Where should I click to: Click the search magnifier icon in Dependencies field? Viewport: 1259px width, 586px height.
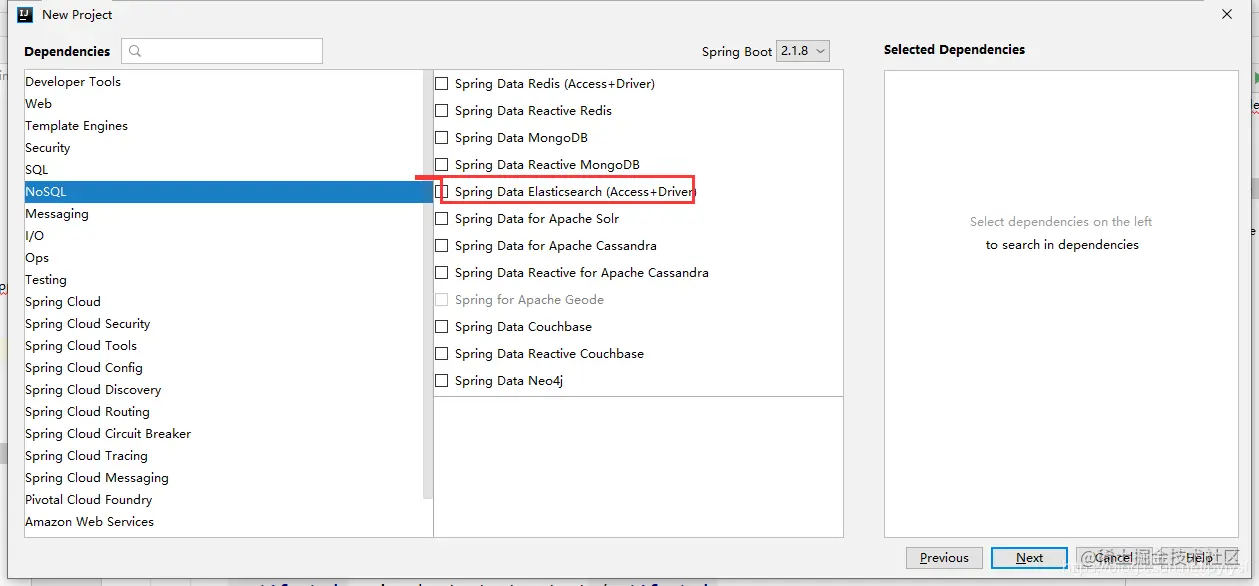pyautogui.click(x=135, y=51)
